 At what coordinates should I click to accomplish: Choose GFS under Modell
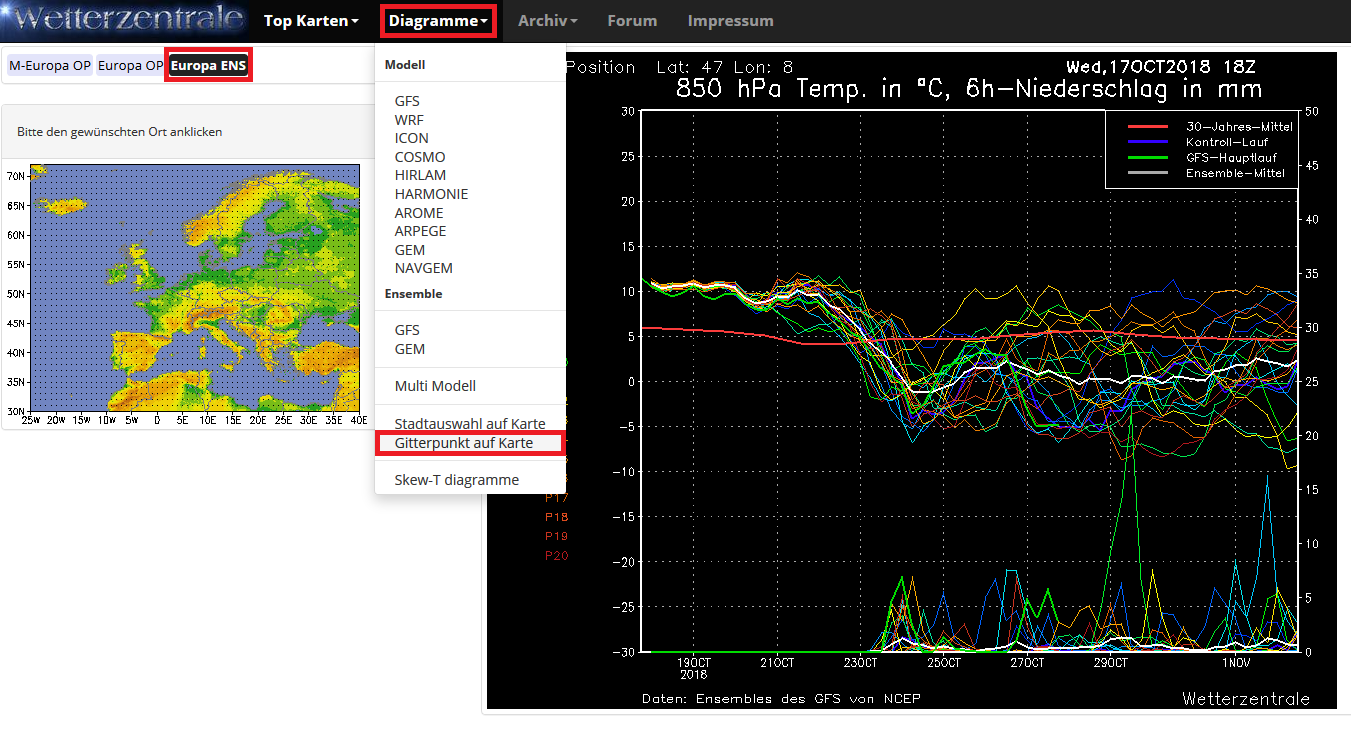(x=407, y=101)
